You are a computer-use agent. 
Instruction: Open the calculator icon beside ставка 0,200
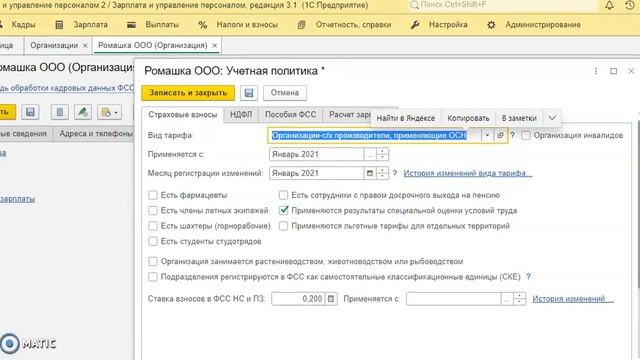(331, 299)
